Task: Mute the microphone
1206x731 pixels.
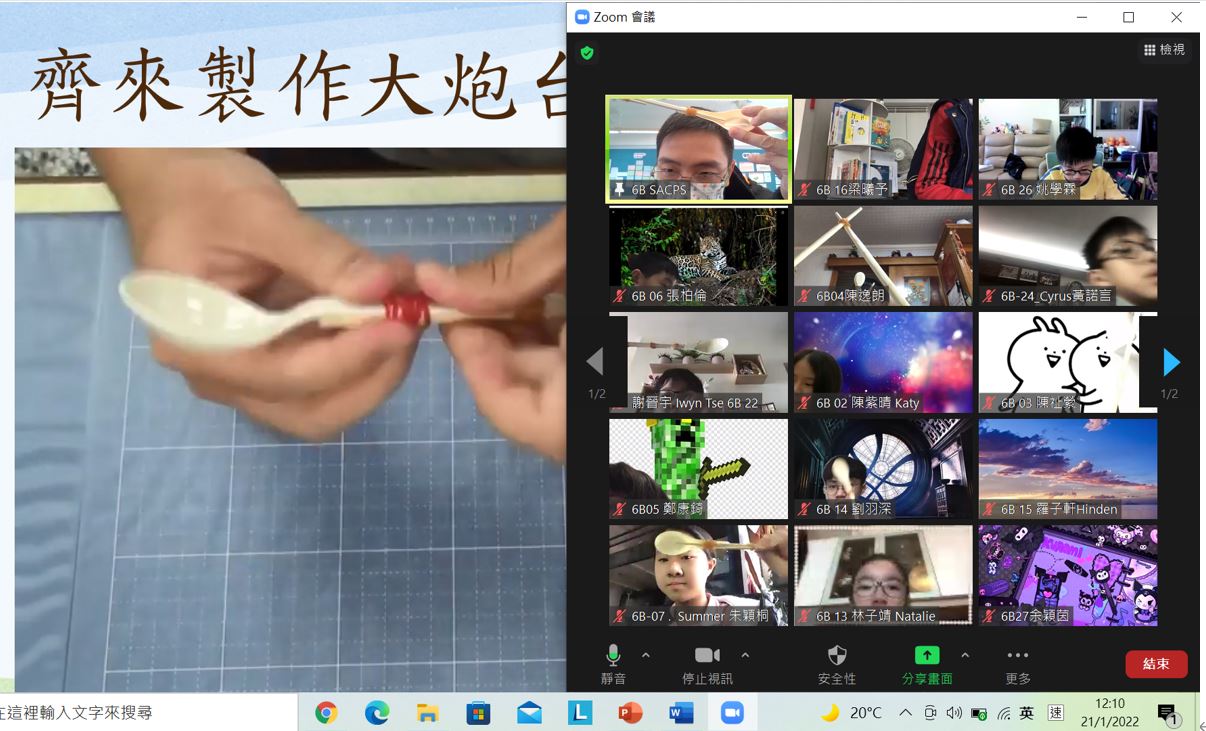Action: coord(613,656)
